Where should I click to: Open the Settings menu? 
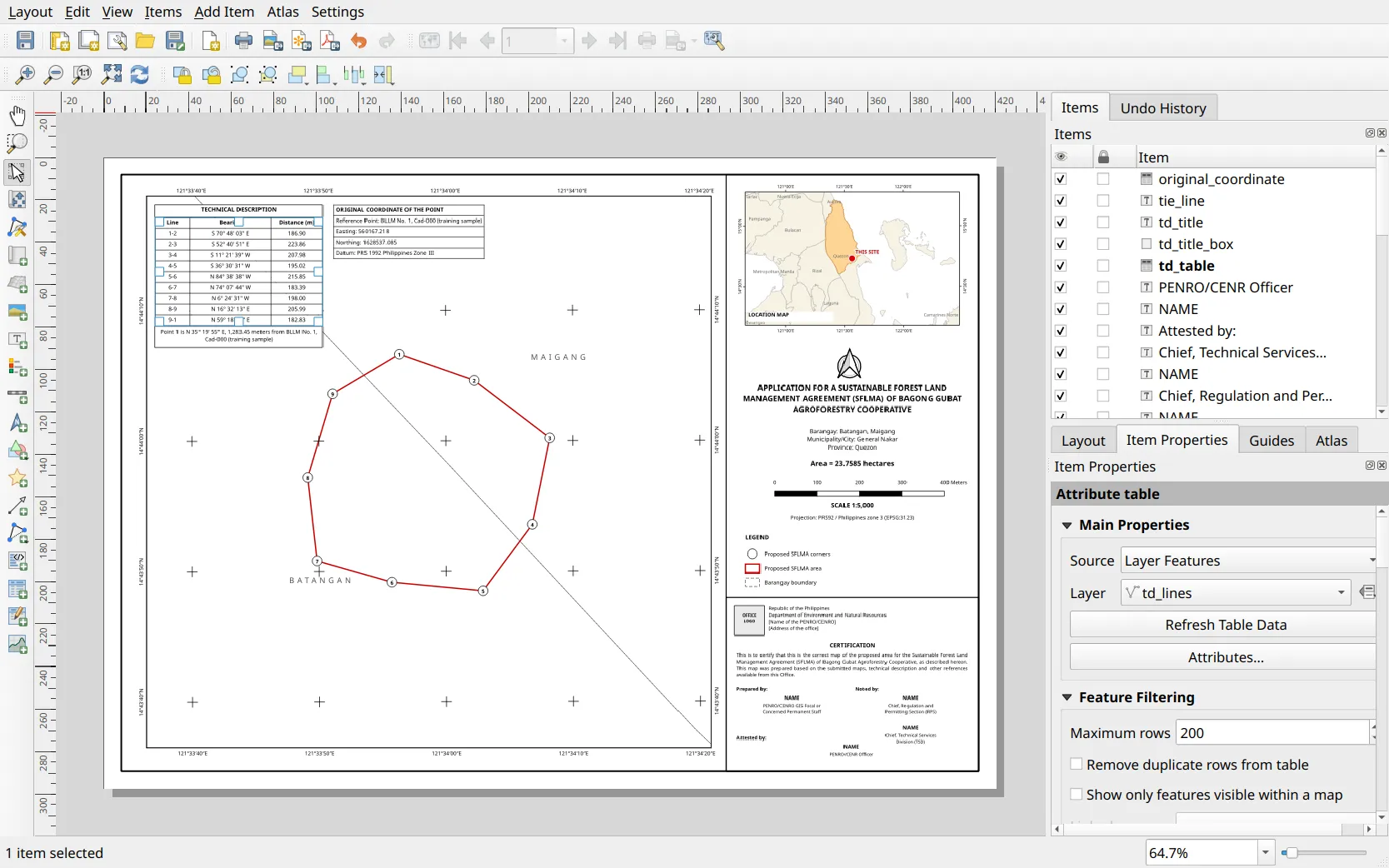337,12
